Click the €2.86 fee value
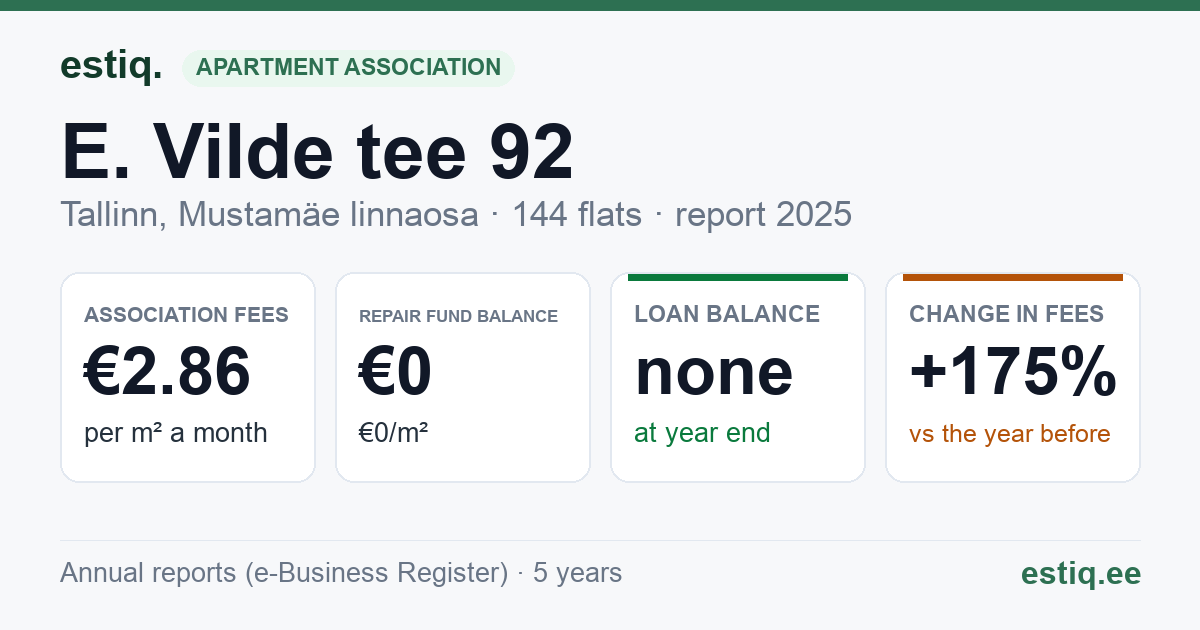1200x630 pixels. click(x=167, y=372)
